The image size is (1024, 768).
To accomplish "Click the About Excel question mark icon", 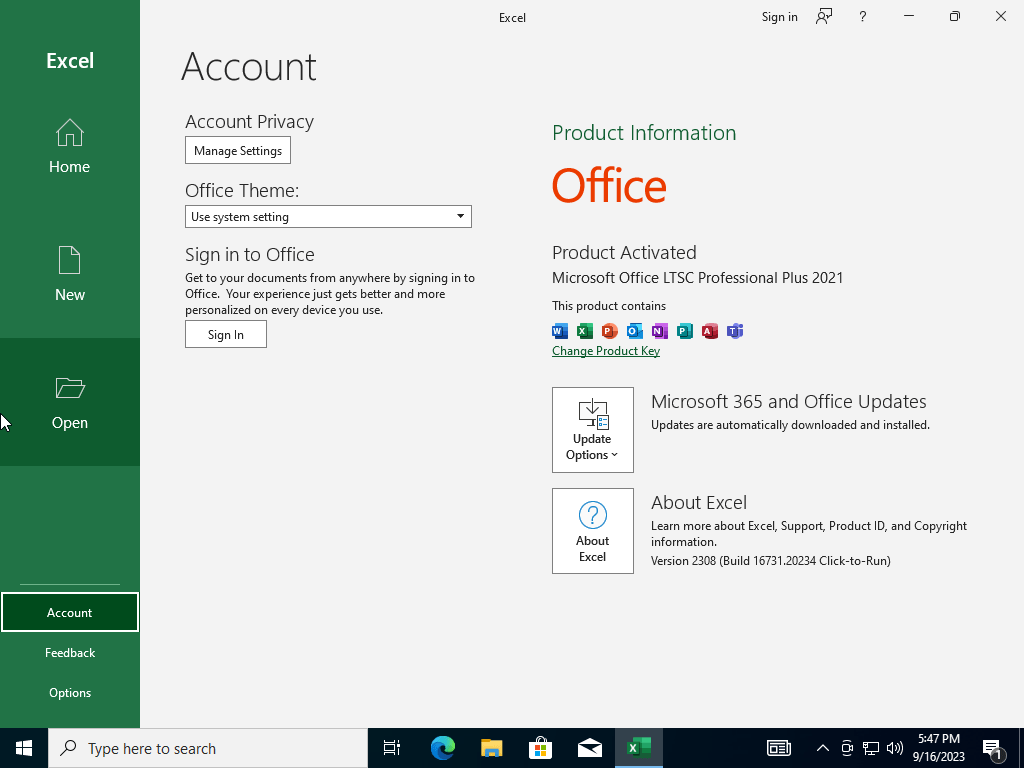I will coord(592,516).
